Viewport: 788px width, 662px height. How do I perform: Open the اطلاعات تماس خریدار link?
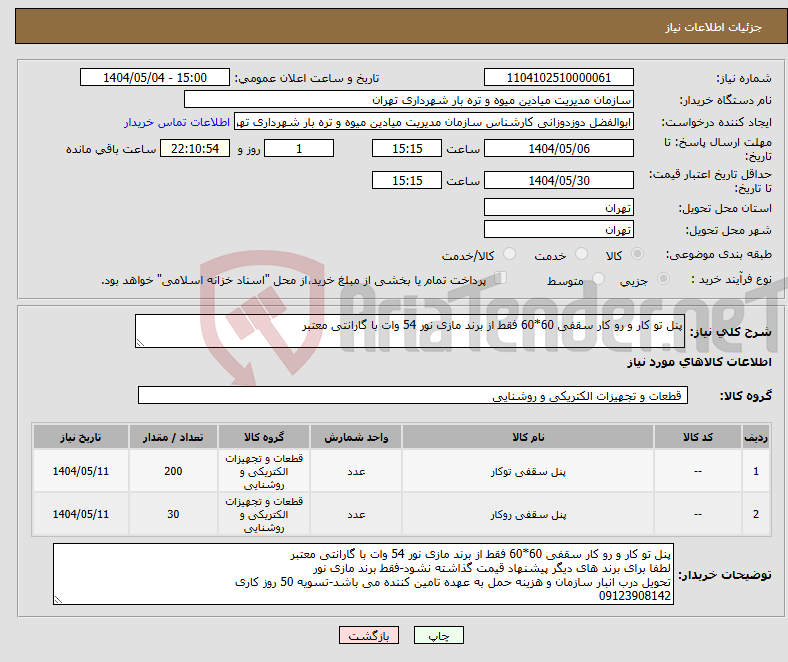[177, 122]
